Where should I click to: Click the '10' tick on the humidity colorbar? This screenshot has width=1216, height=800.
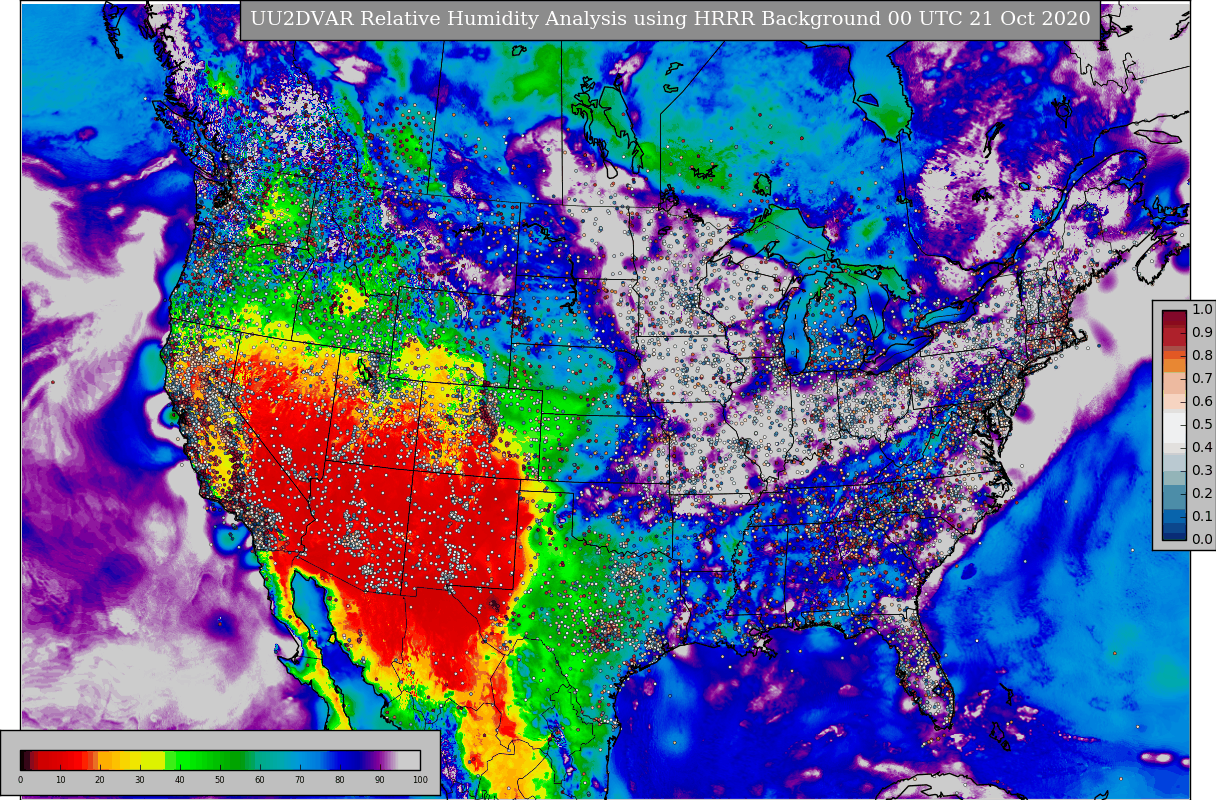(x=60, y=779)
